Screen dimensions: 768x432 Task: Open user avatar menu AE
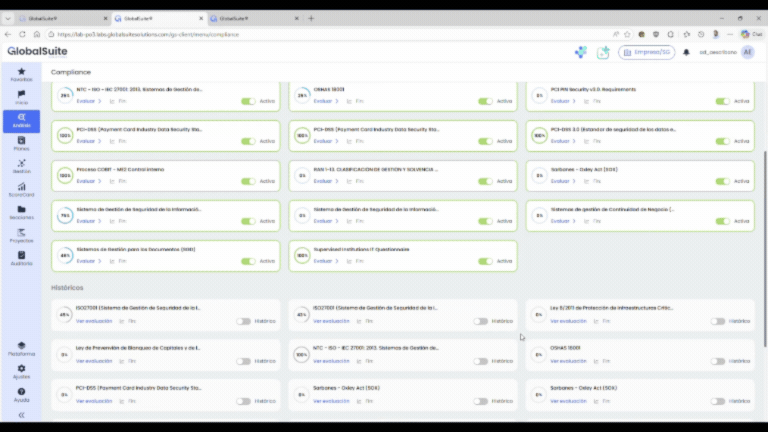[747, 52]
